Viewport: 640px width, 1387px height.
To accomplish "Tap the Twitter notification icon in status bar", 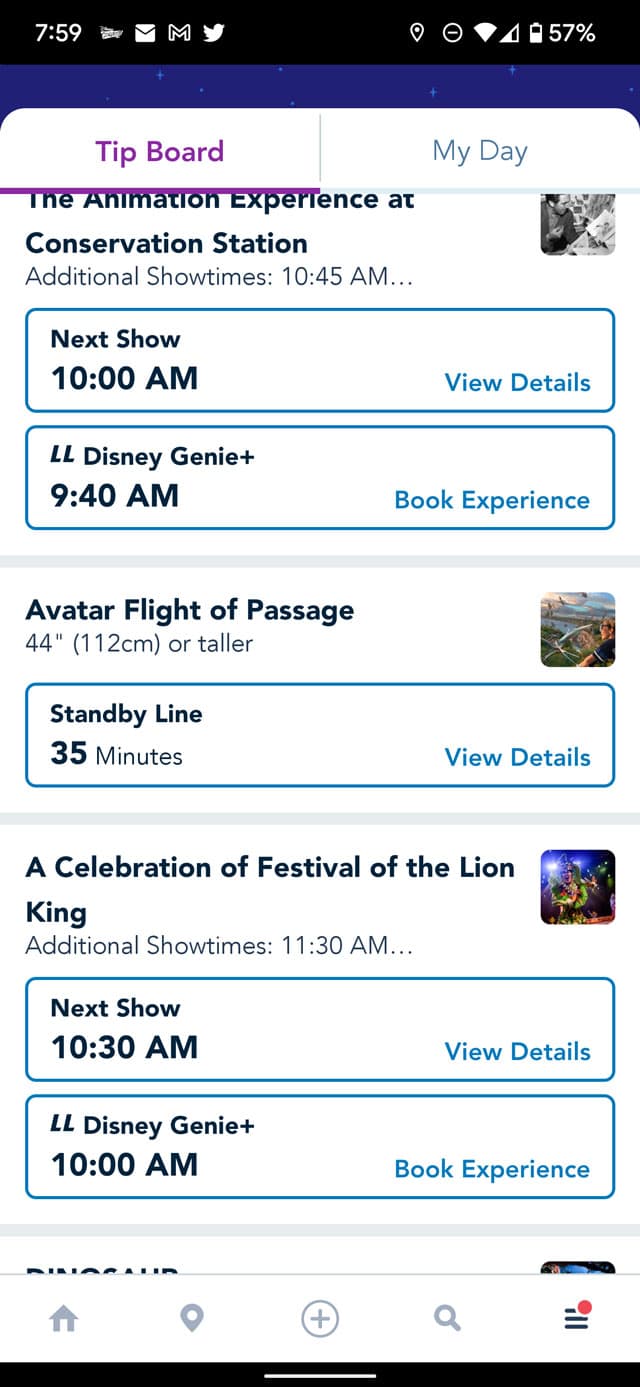I will [213, 33].
